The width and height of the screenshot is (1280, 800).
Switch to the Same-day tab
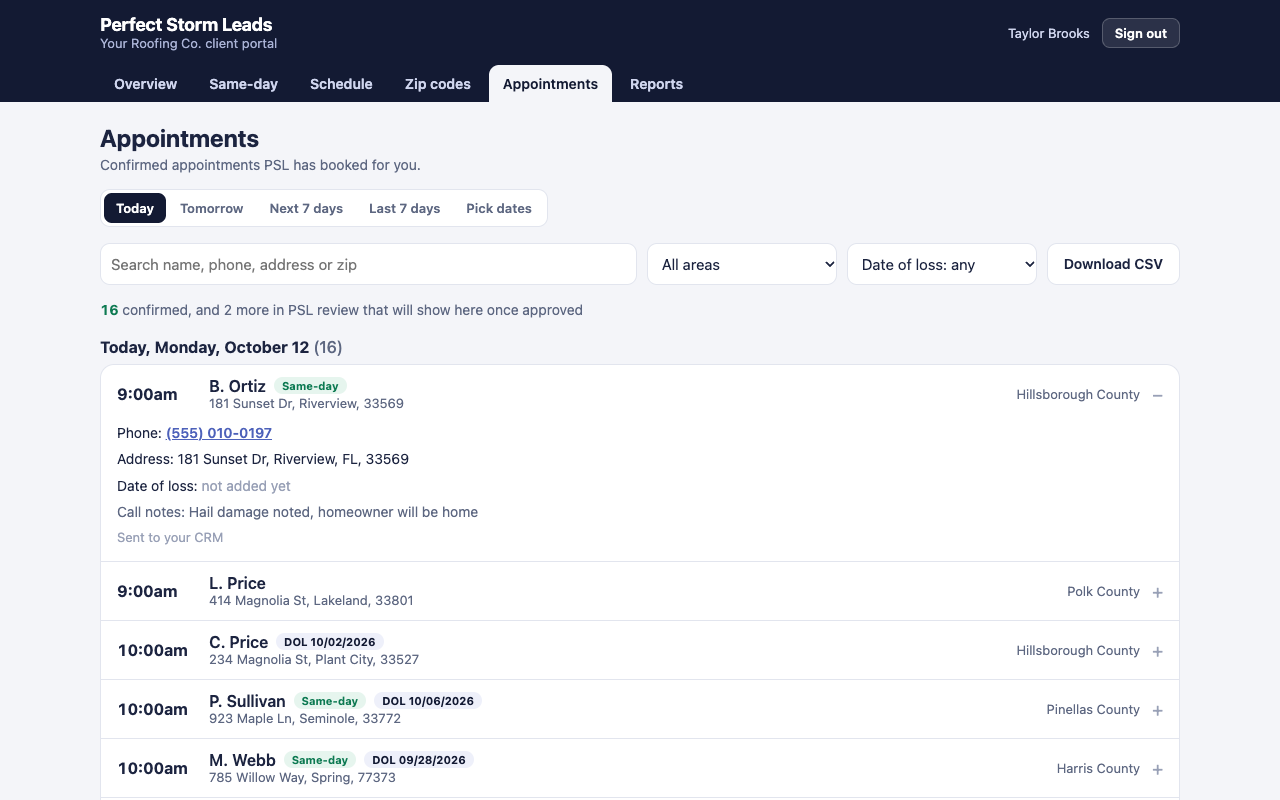pyautogui.click(x=243, y=84)
